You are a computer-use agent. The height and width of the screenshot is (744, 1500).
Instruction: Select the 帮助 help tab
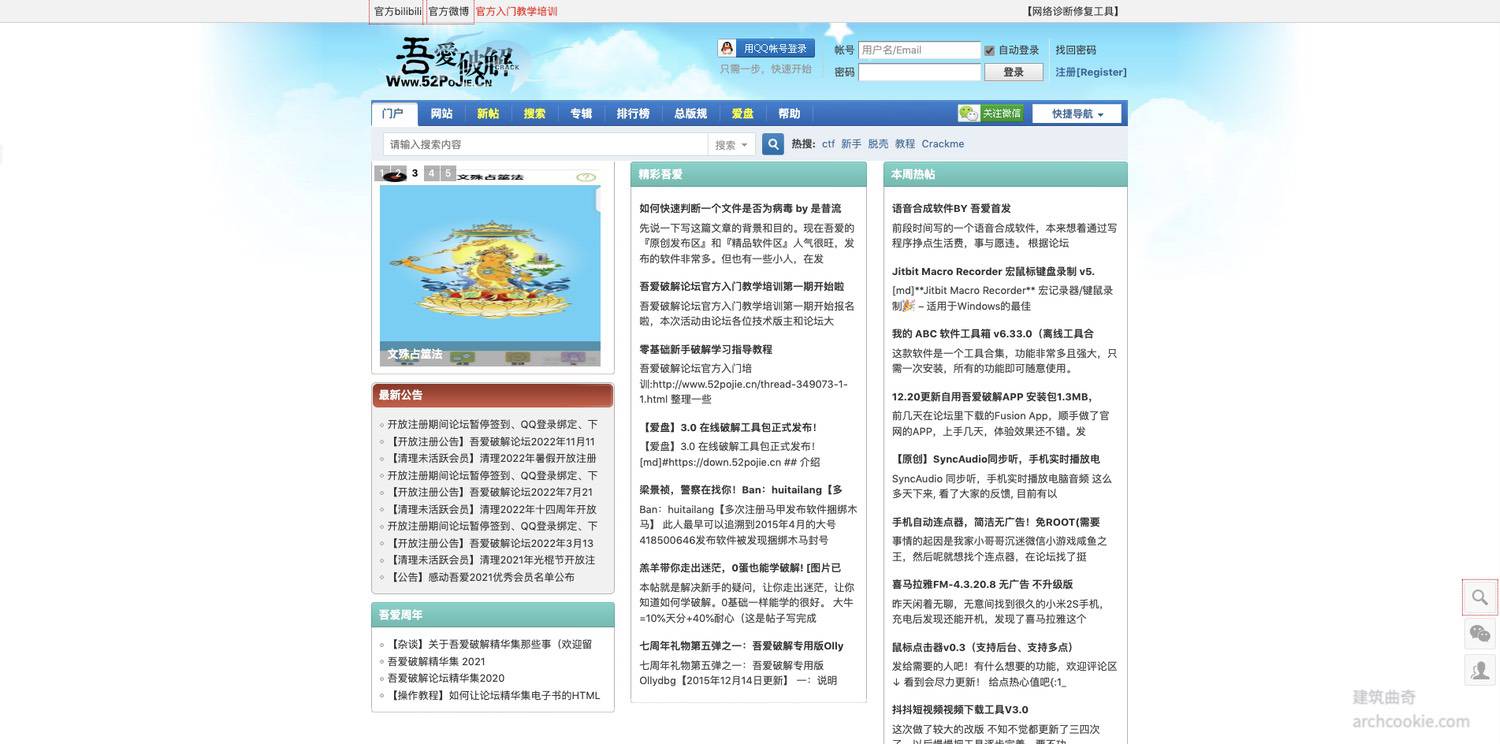click(787, 111)
